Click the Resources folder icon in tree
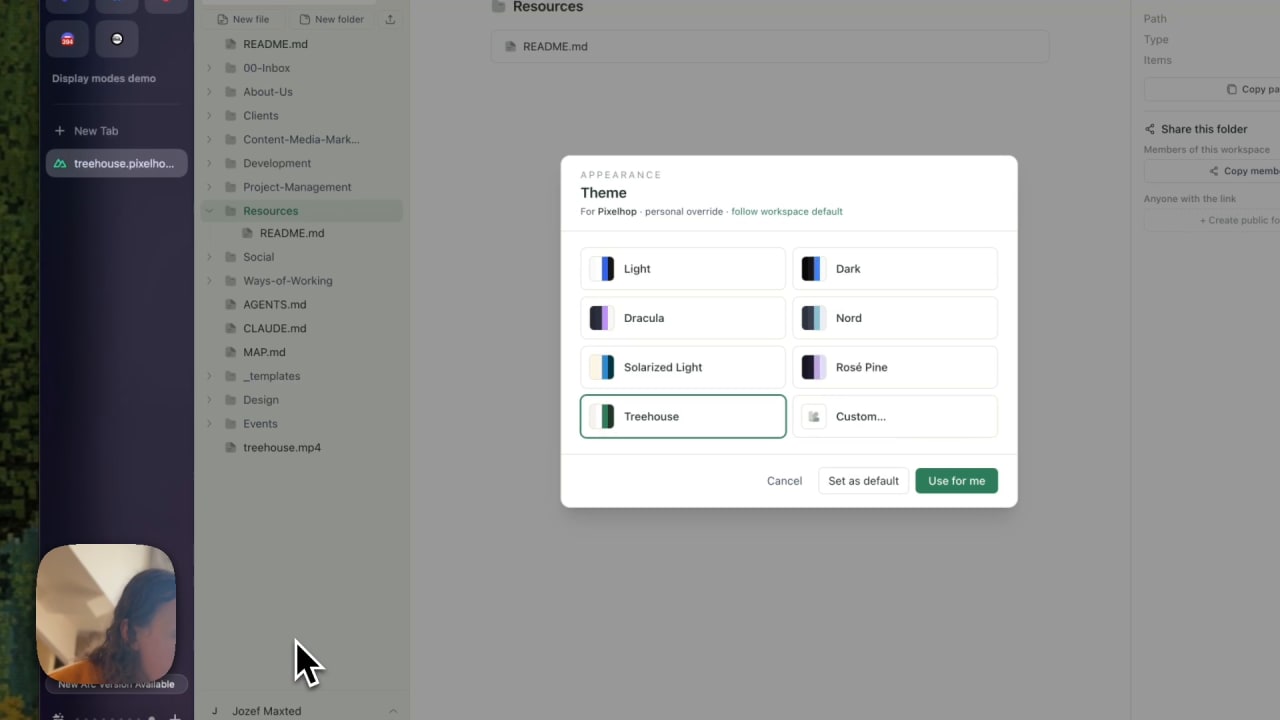 231,211
